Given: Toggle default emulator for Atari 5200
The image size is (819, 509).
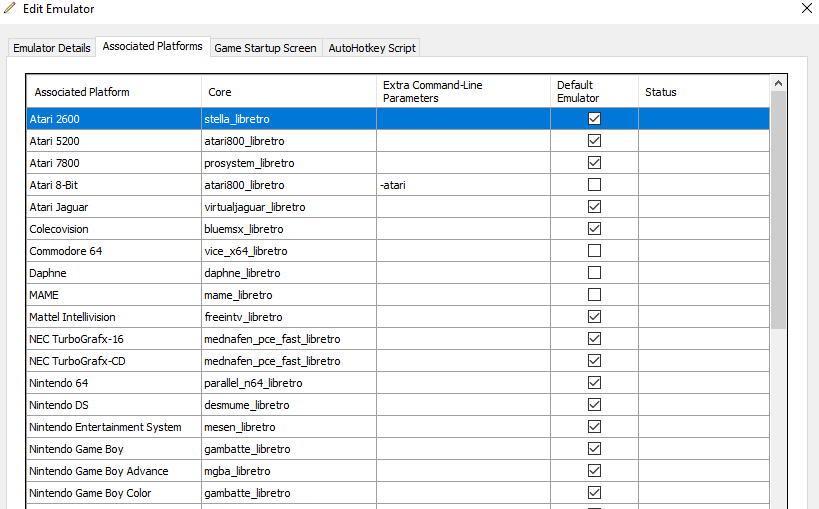Looking at the screenshot, I should [x=594, y=141].
